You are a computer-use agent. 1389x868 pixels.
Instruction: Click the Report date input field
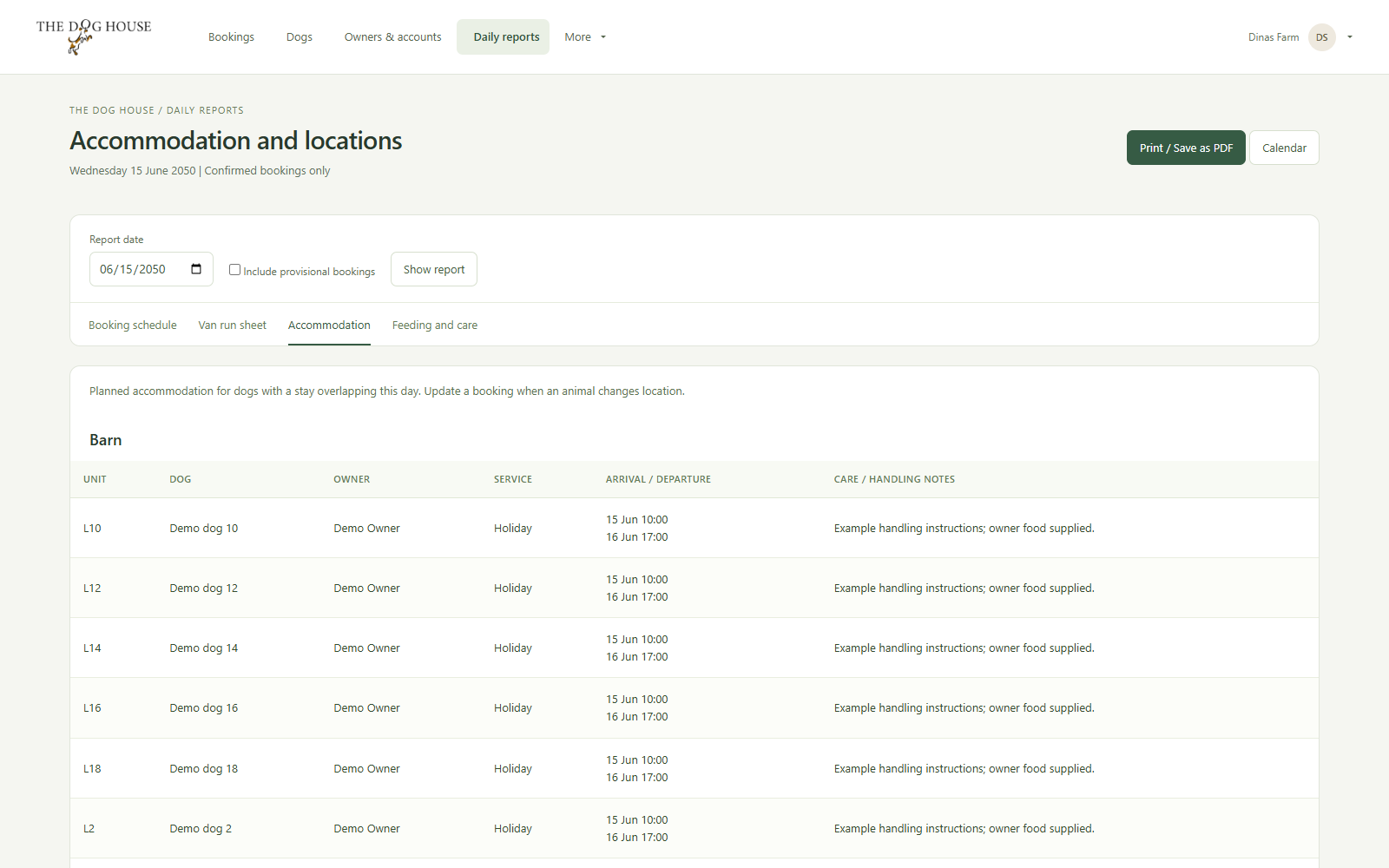[x=151, y=269]
